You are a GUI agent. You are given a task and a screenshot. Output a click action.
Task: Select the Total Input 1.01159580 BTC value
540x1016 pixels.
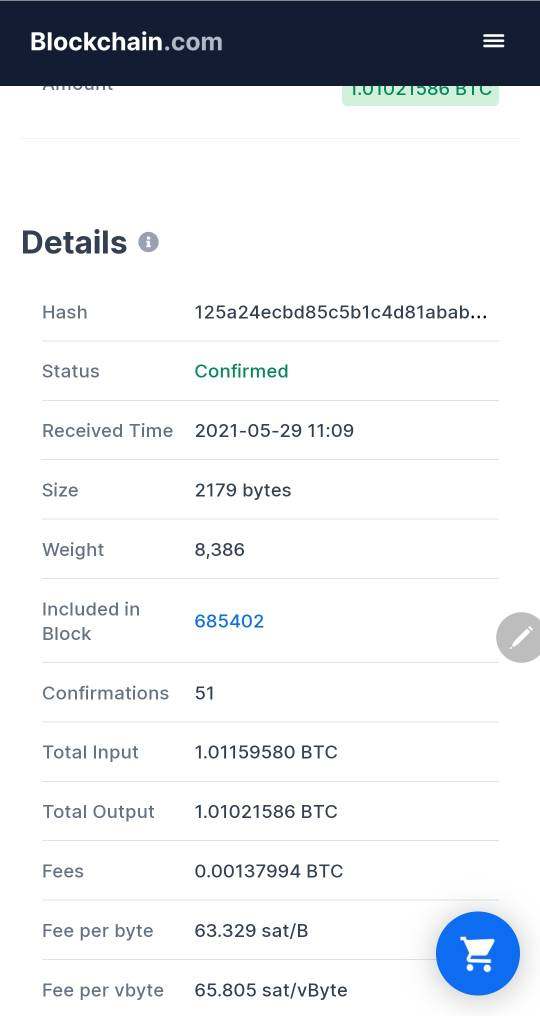click(266, 752)
